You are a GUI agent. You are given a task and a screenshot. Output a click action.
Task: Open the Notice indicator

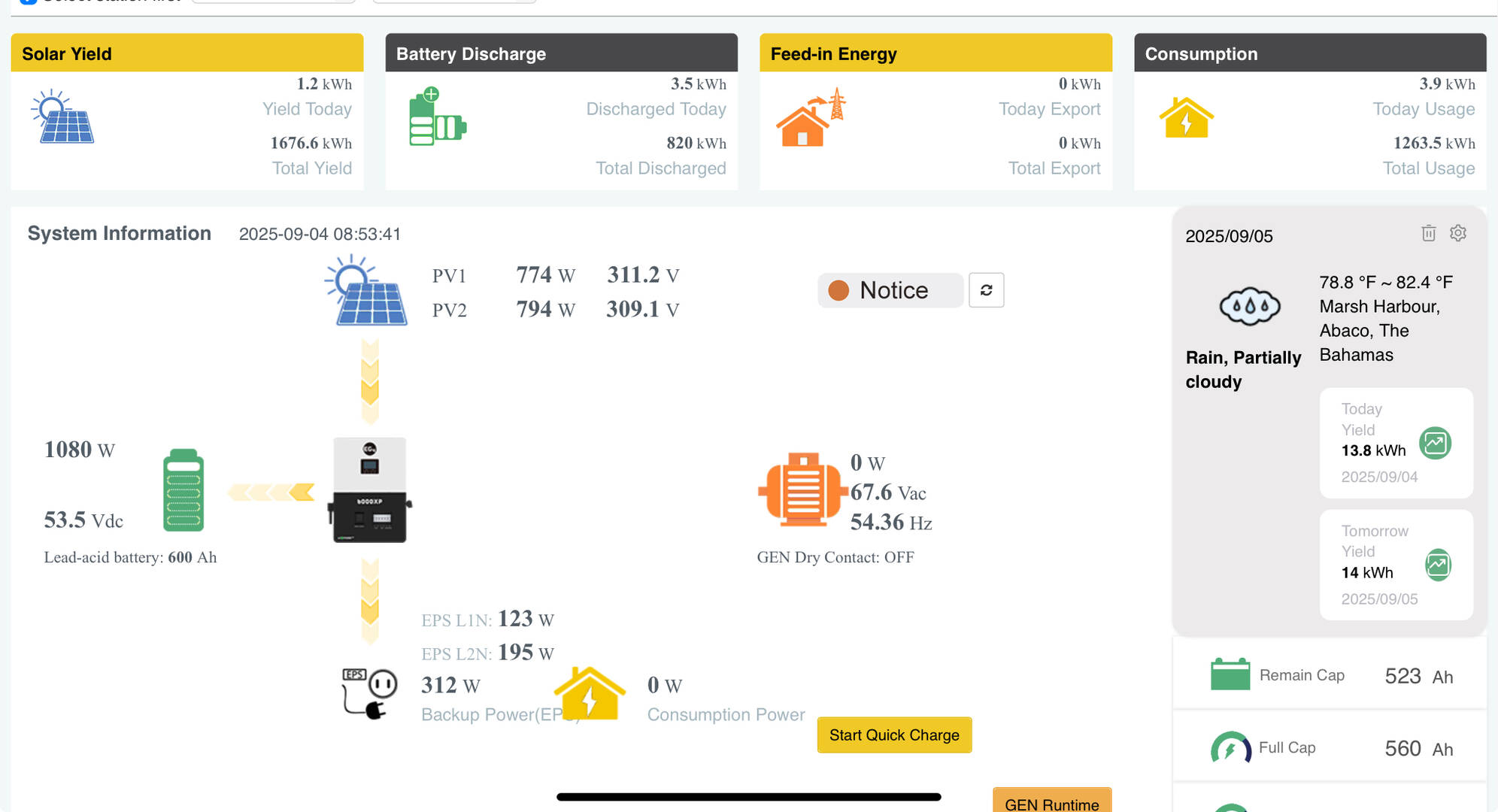[890, 290]
